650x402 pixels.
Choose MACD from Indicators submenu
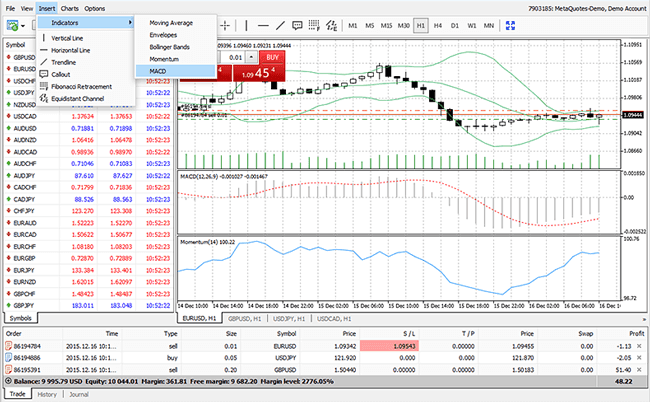[176, 71]
